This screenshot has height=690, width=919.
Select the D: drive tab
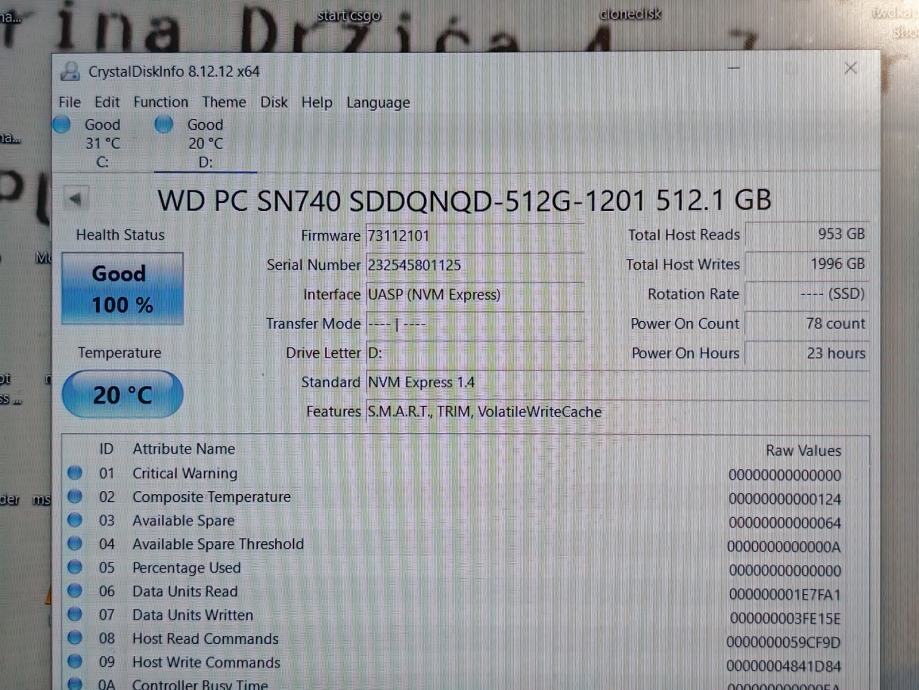point(205,143)
